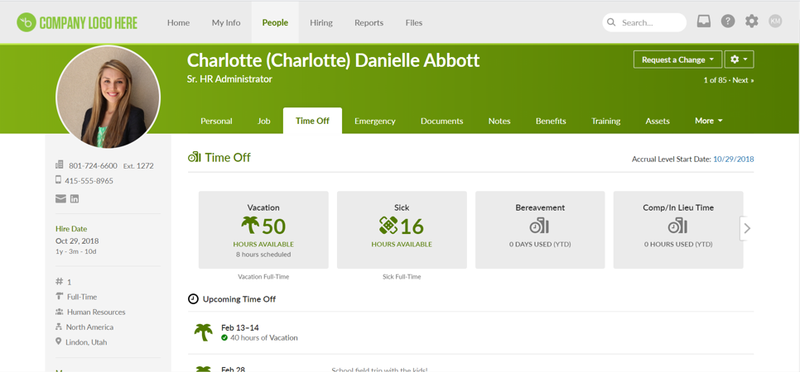Viewport: 800px width, 372px height.
Task: Click the Sick Full-Time policy label
Action: [402, 277]
